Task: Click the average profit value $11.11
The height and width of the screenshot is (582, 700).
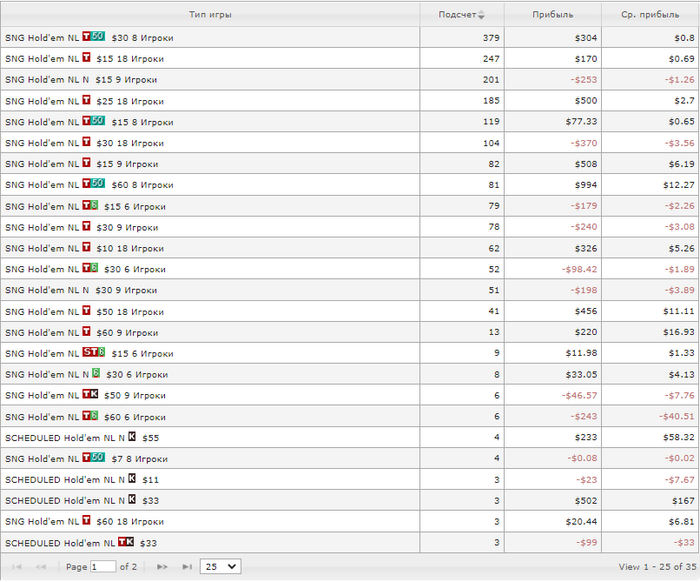Action: pos(679,312)
